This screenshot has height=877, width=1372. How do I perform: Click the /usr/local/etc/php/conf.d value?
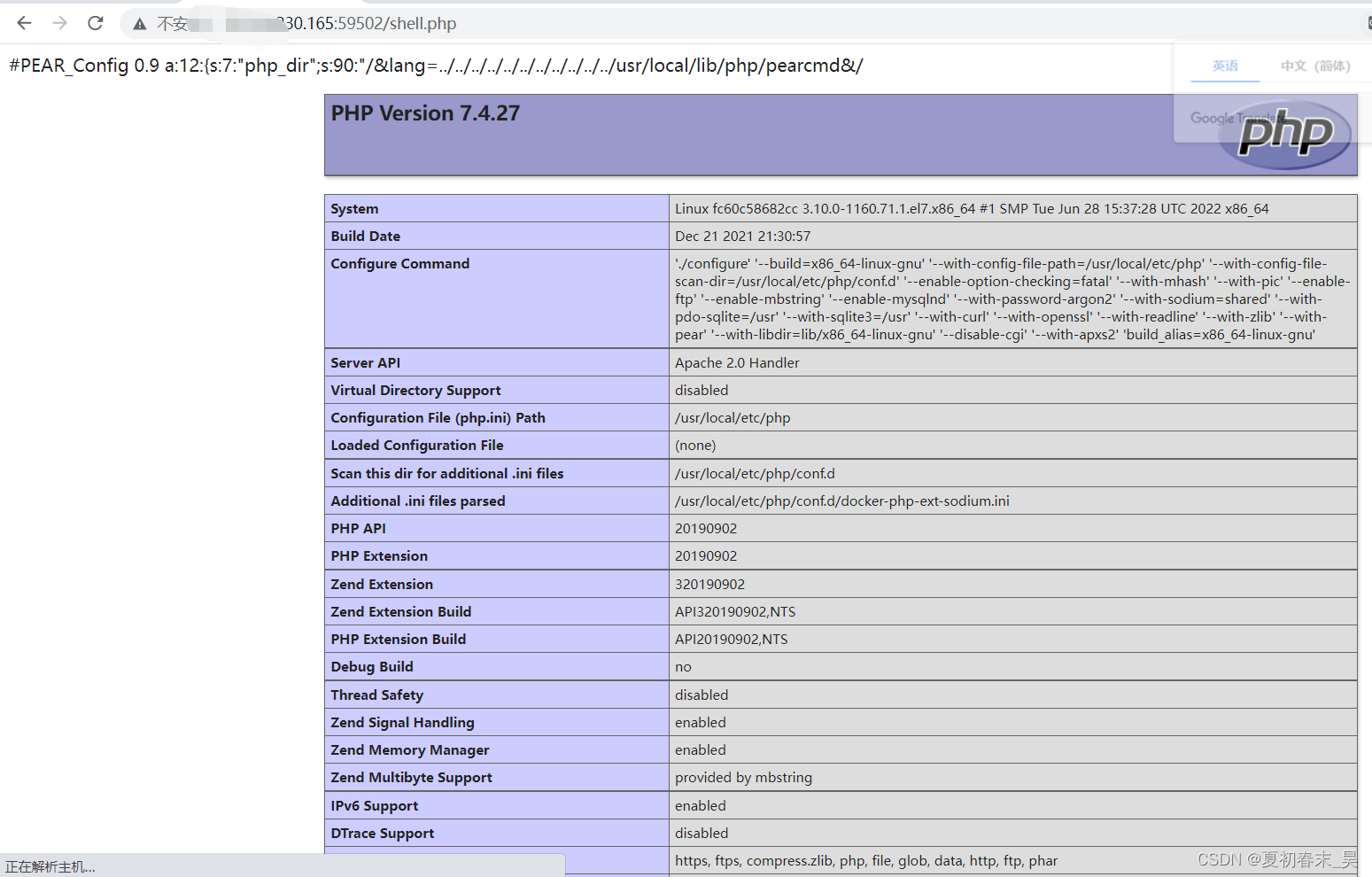(x=755, y=474)
